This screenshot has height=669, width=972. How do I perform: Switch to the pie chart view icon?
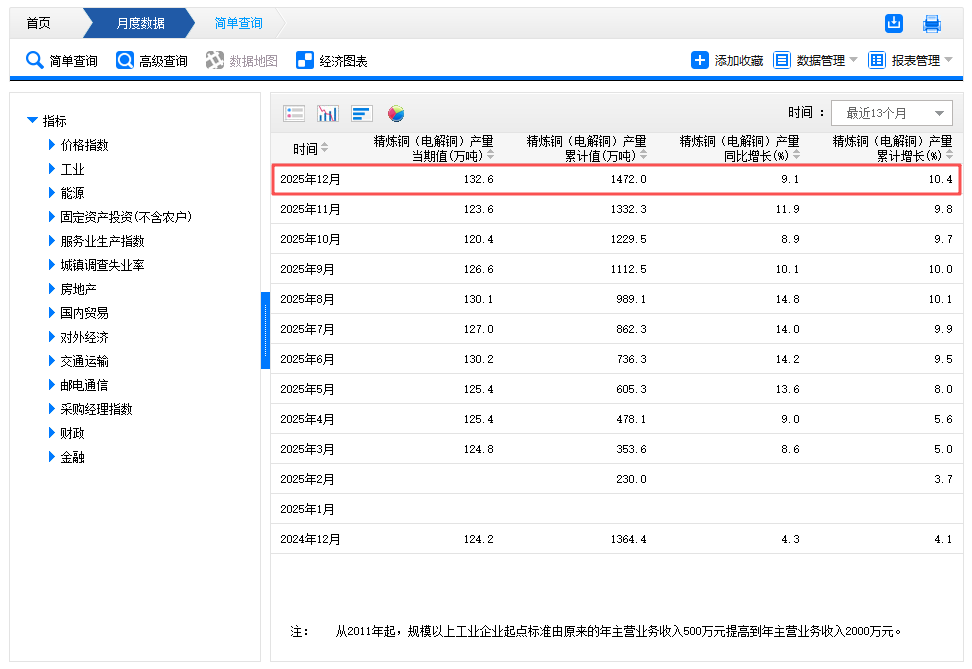pos(396,113)
